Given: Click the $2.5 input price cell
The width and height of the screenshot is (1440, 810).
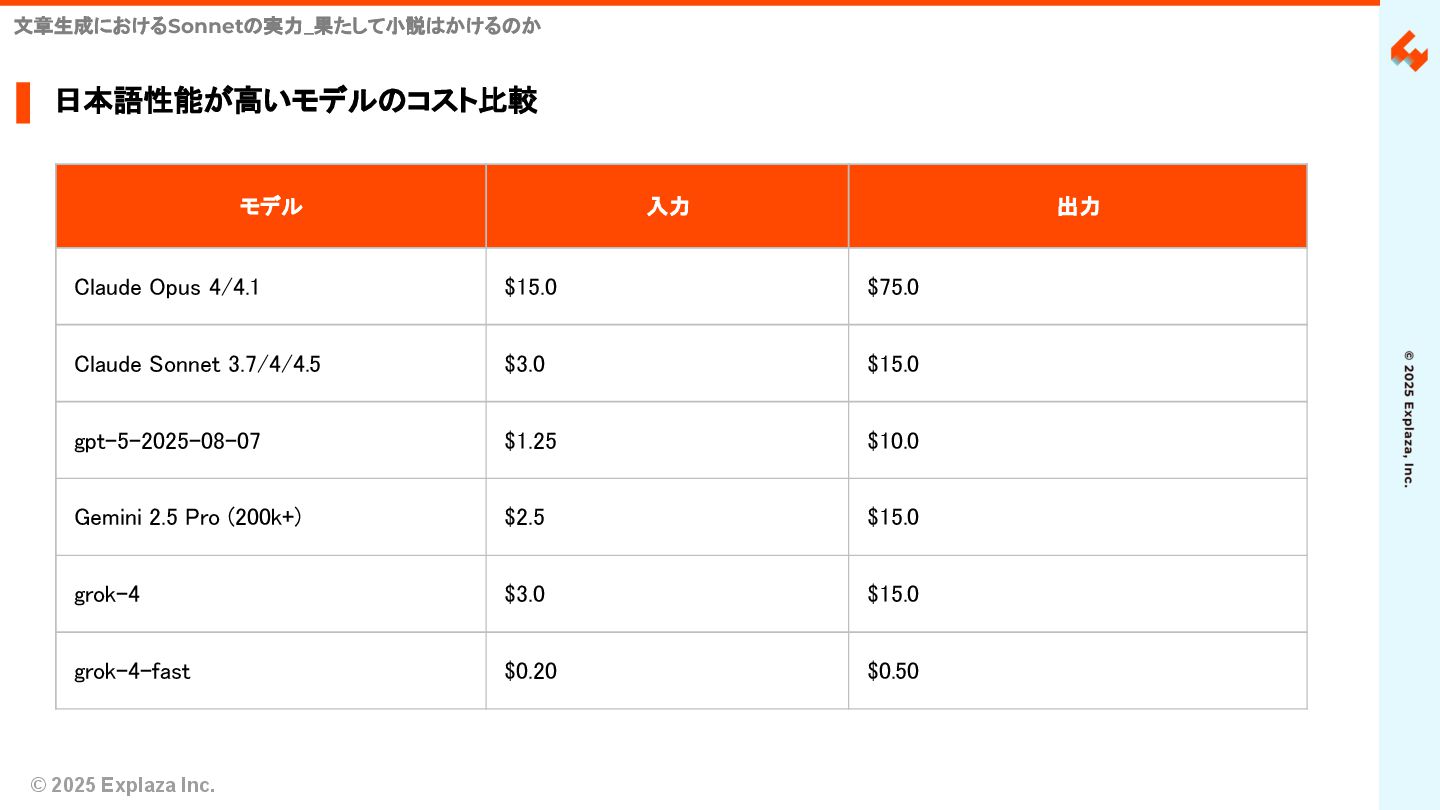Looking at the screenshot, I should tap(668, 517).
